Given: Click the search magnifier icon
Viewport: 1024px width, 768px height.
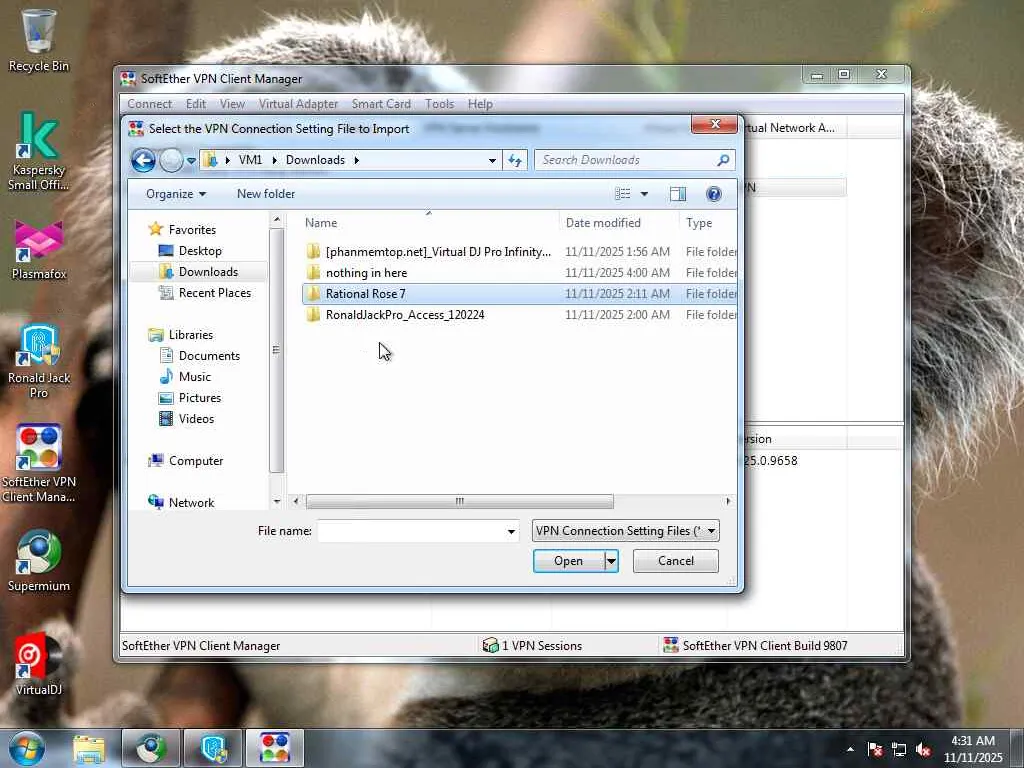Looking at the screenshot, I should point(723,160).
